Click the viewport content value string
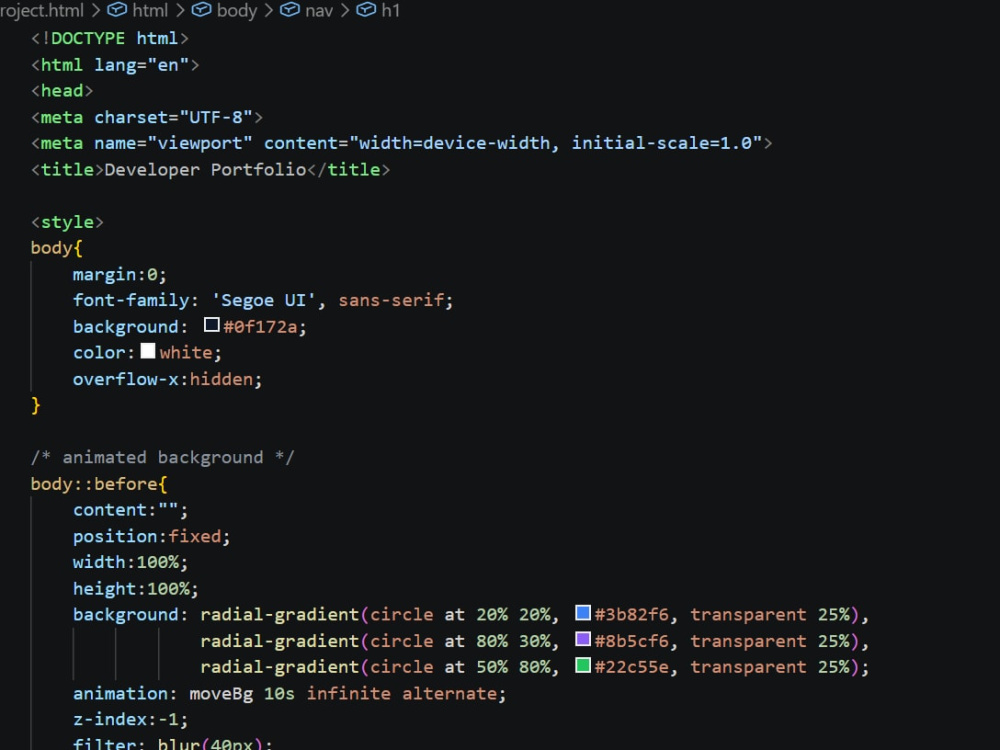1000x750 pixels. click(x=555, y=143)
